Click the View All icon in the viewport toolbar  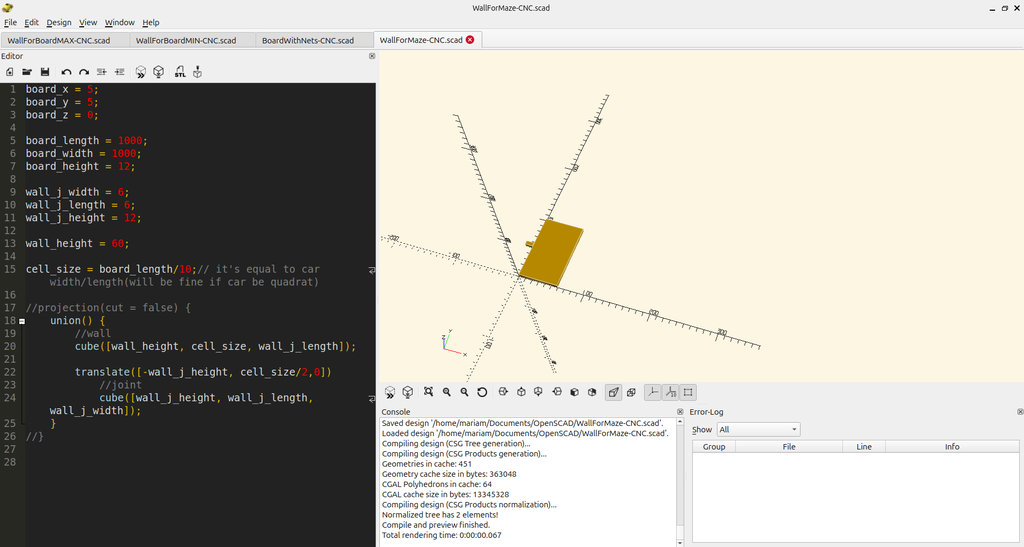(x=428, y=392)
